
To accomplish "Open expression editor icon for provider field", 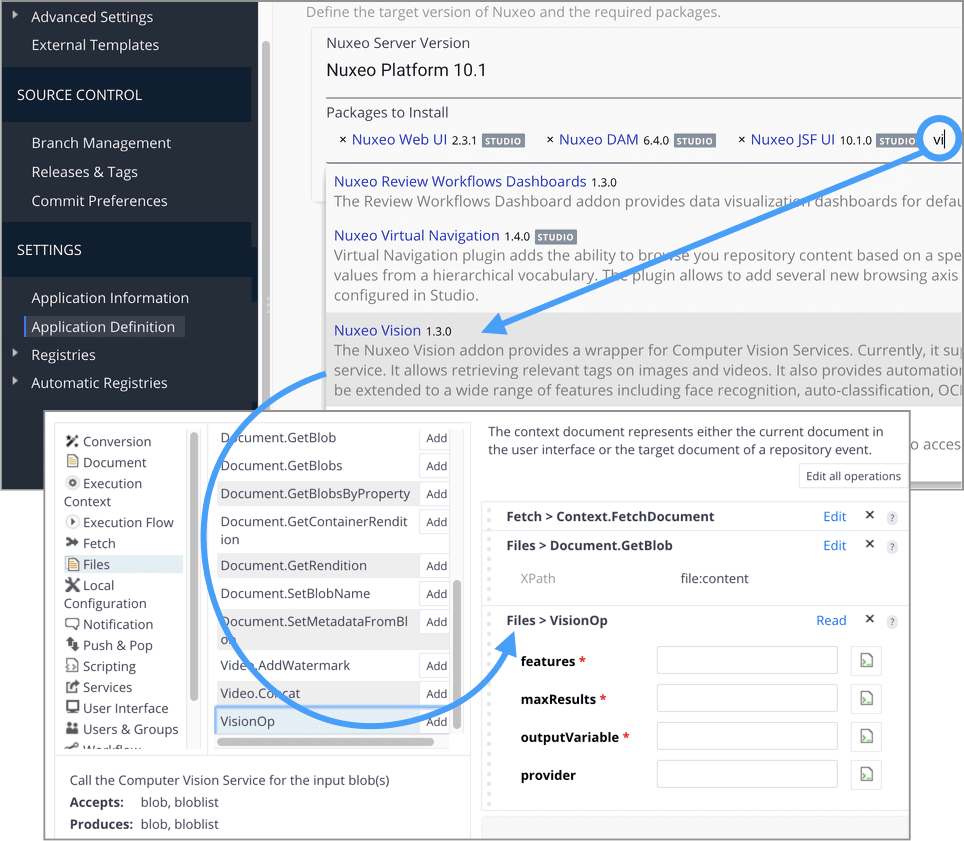I will point(866,775).
